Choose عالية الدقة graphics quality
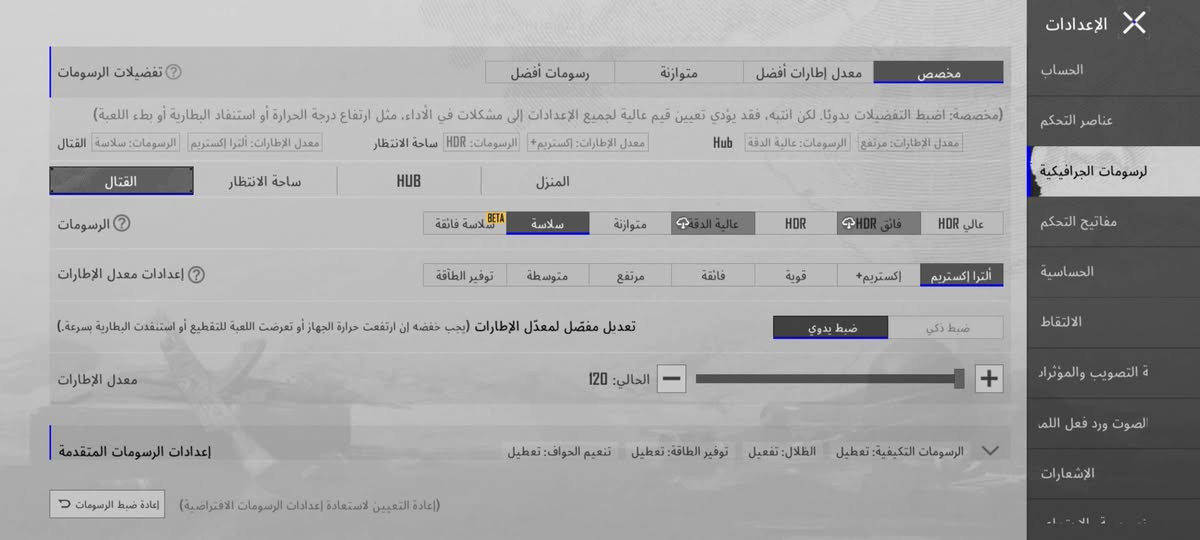1200x540 pixels. point(713,224)
